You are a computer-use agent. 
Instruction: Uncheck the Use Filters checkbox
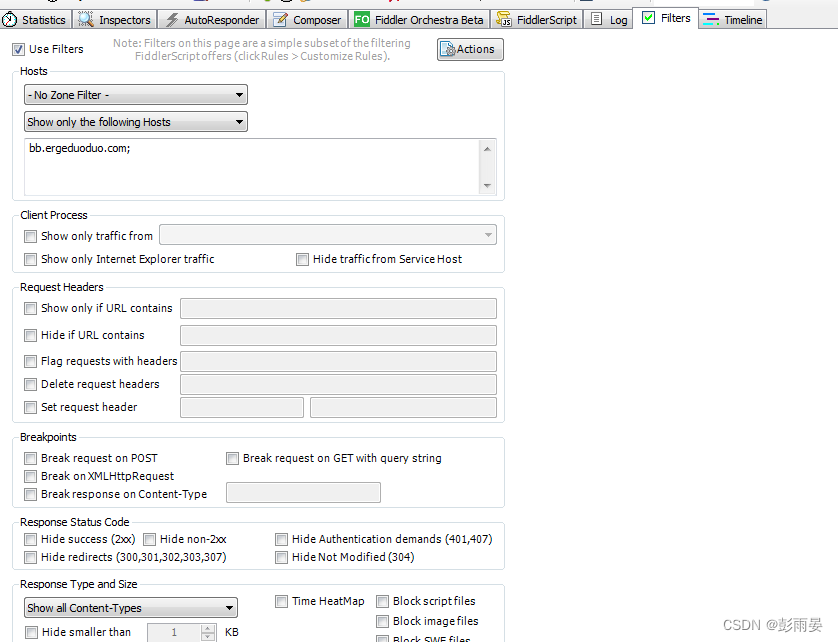tap(19, 50)
